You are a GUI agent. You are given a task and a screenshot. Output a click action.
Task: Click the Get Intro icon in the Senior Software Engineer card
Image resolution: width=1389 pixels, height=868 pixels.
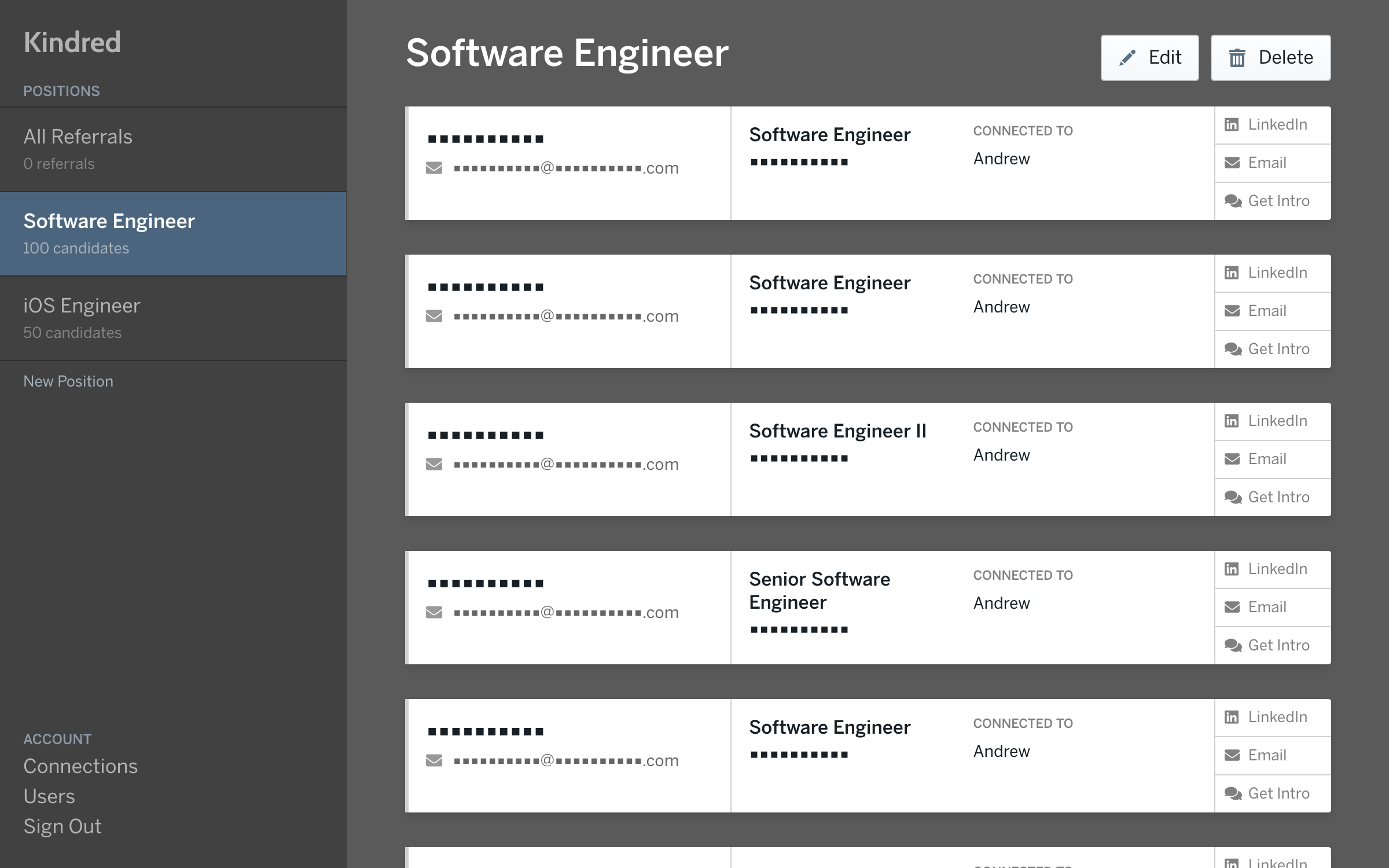coord(1233,645)
